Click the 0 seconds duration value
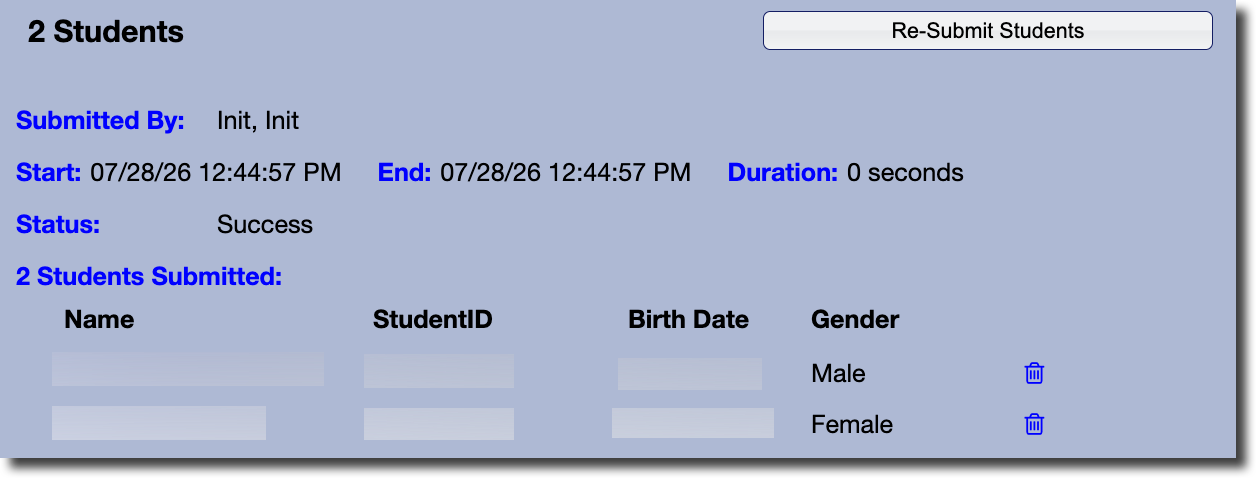This screenshot has height=478, width=1256. (905, 173)
